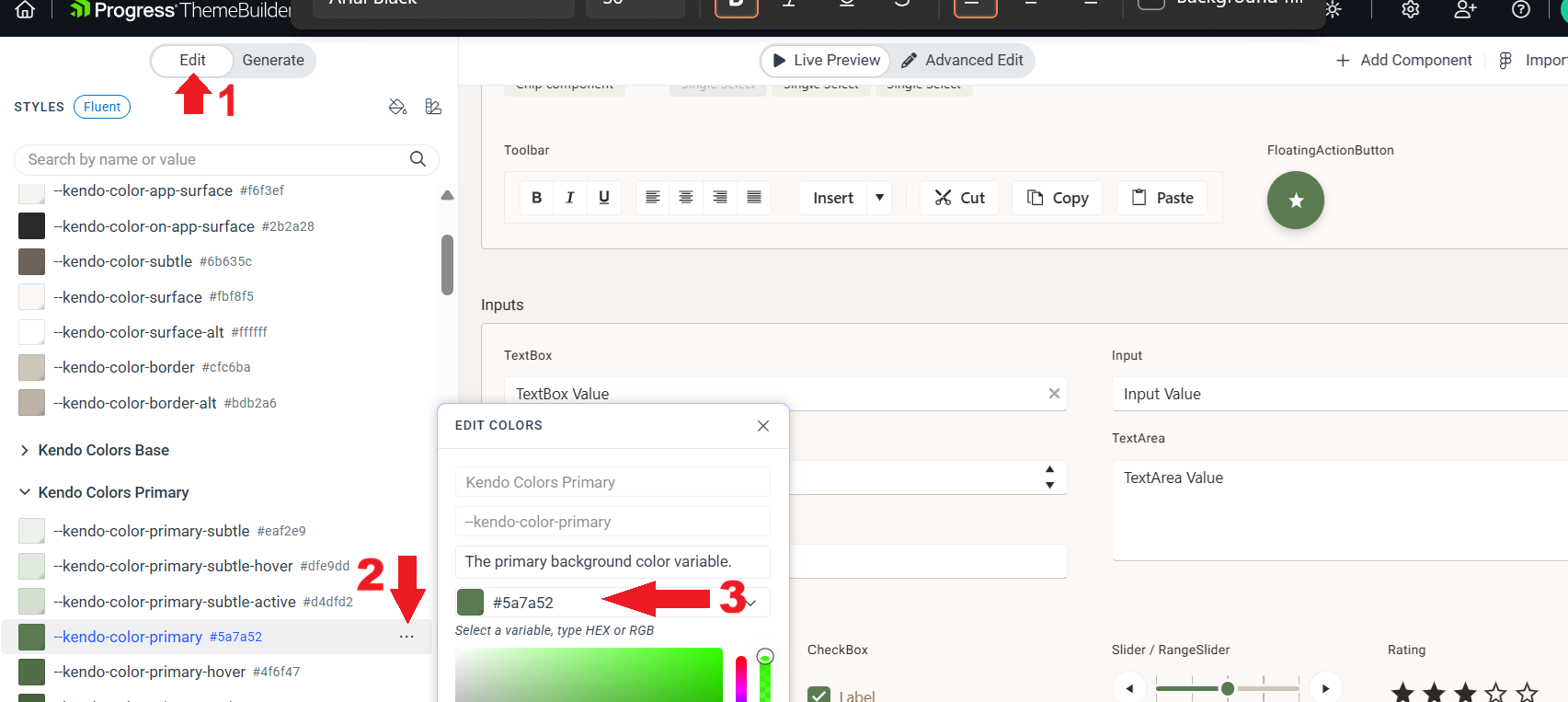Click the styles list scroll-up arrow

(x=447, y=195)
